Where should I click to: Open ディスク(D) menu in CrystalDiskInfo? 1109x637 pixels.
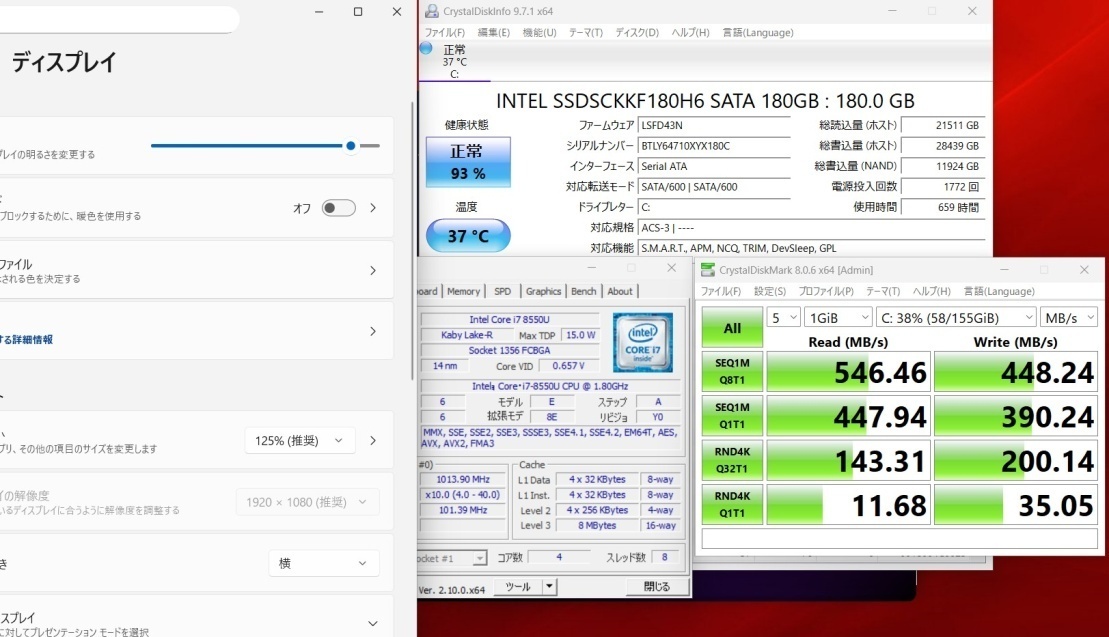pos(637,33)
